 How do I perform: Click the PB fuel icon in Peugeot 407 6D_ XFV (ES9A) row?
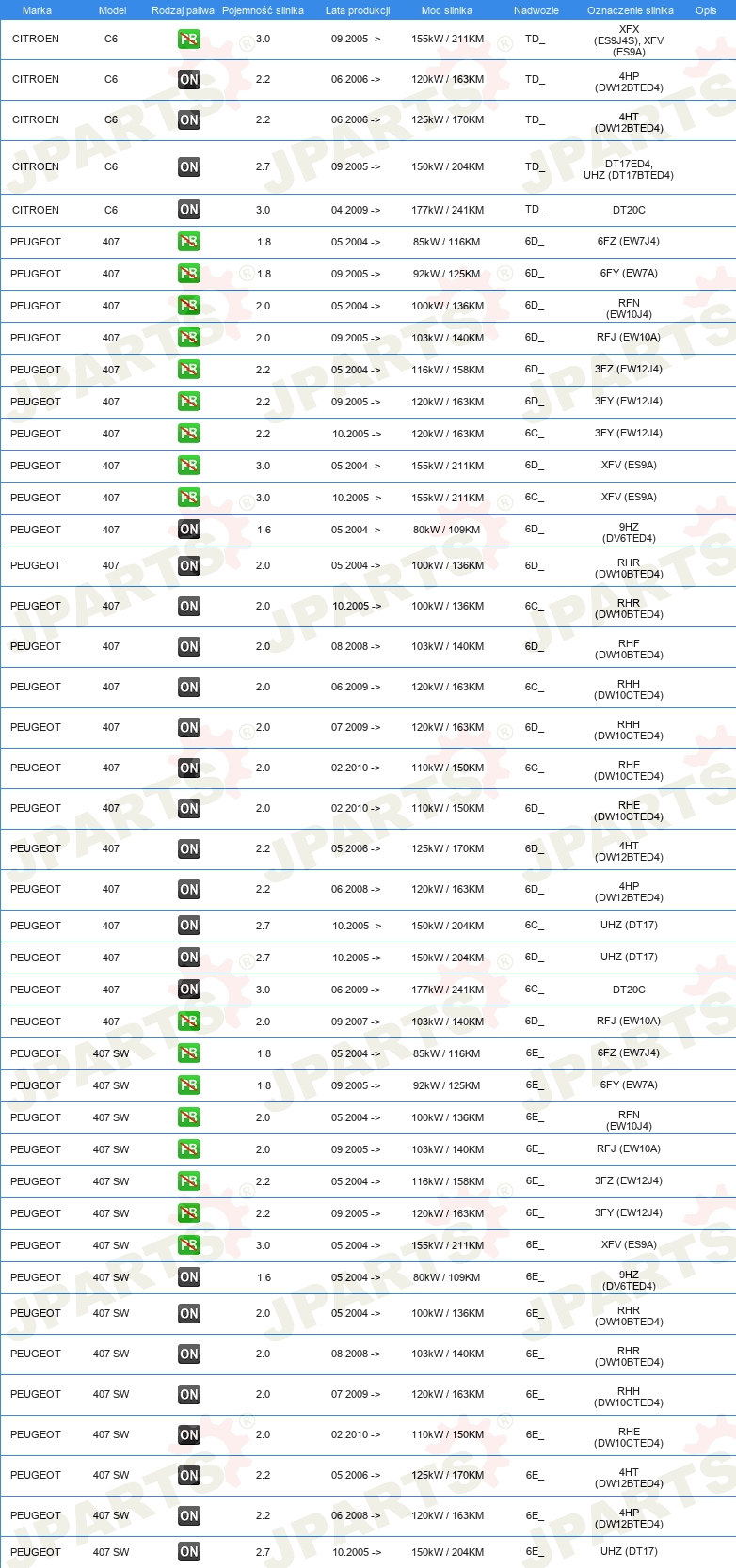[189, 466]
